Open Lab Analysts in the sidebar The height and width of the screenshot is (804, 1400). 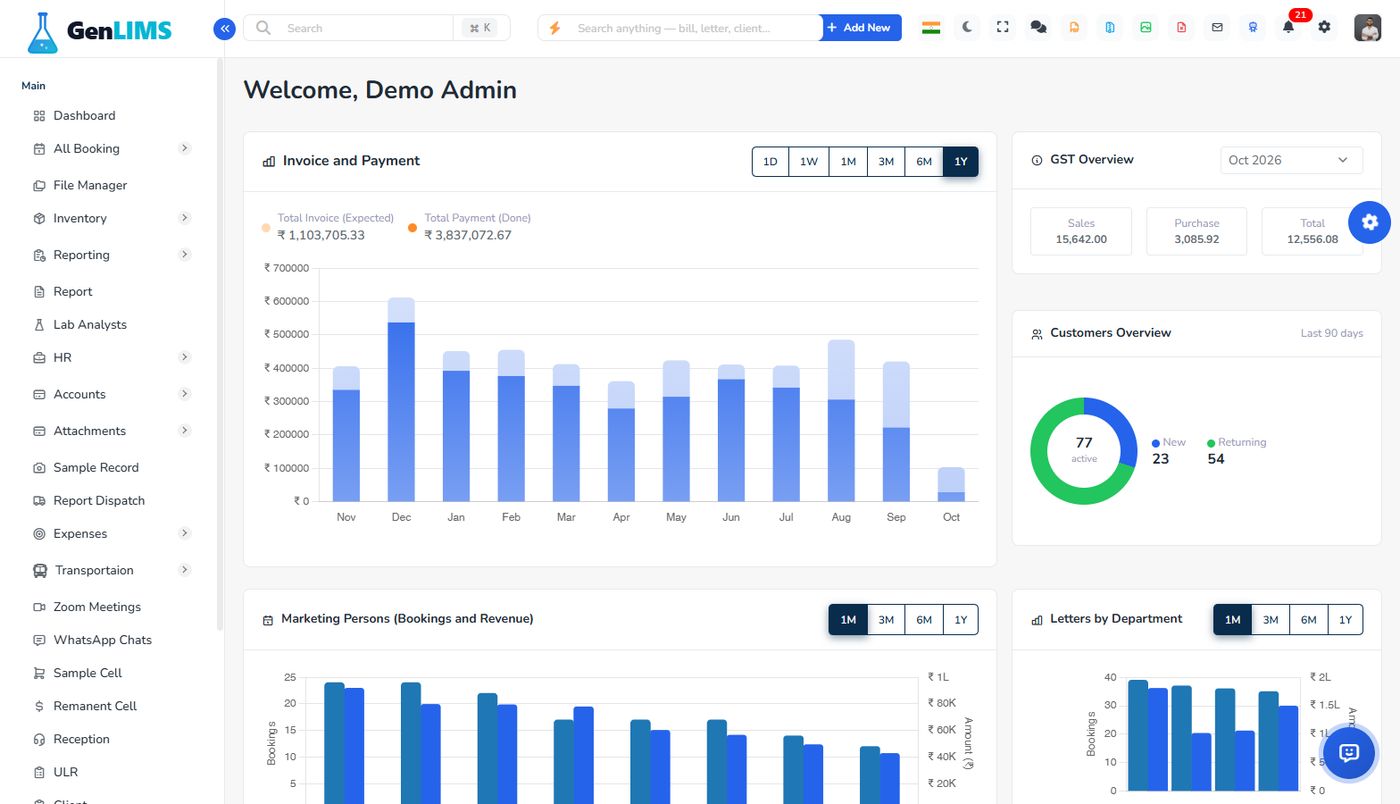(x=90, y=324)
